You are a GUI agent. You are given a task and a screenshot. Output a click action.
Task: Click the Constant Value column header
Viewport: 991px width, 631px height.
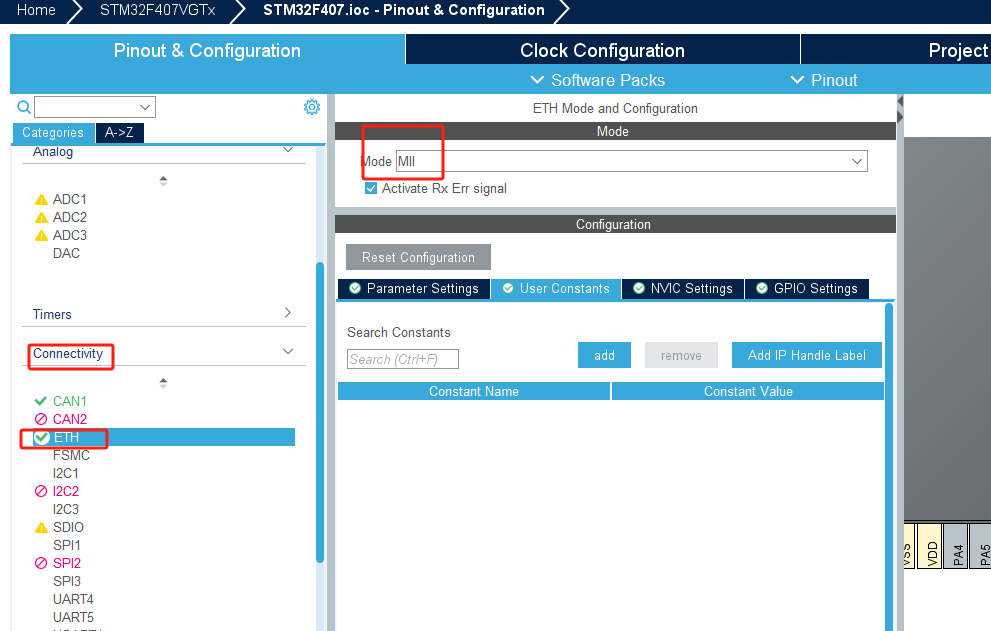coord(748,391)
